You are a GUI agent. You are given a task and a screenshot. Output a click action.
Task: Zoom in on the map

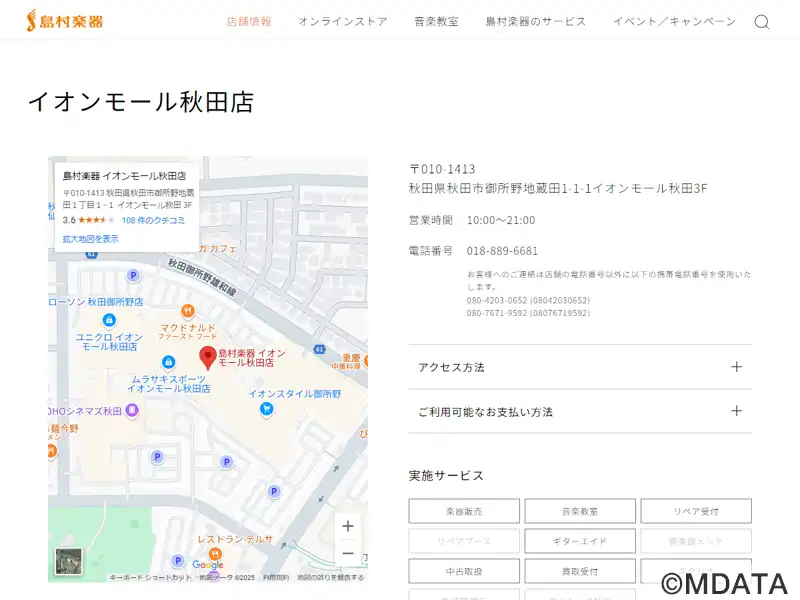tap(348, 526)
